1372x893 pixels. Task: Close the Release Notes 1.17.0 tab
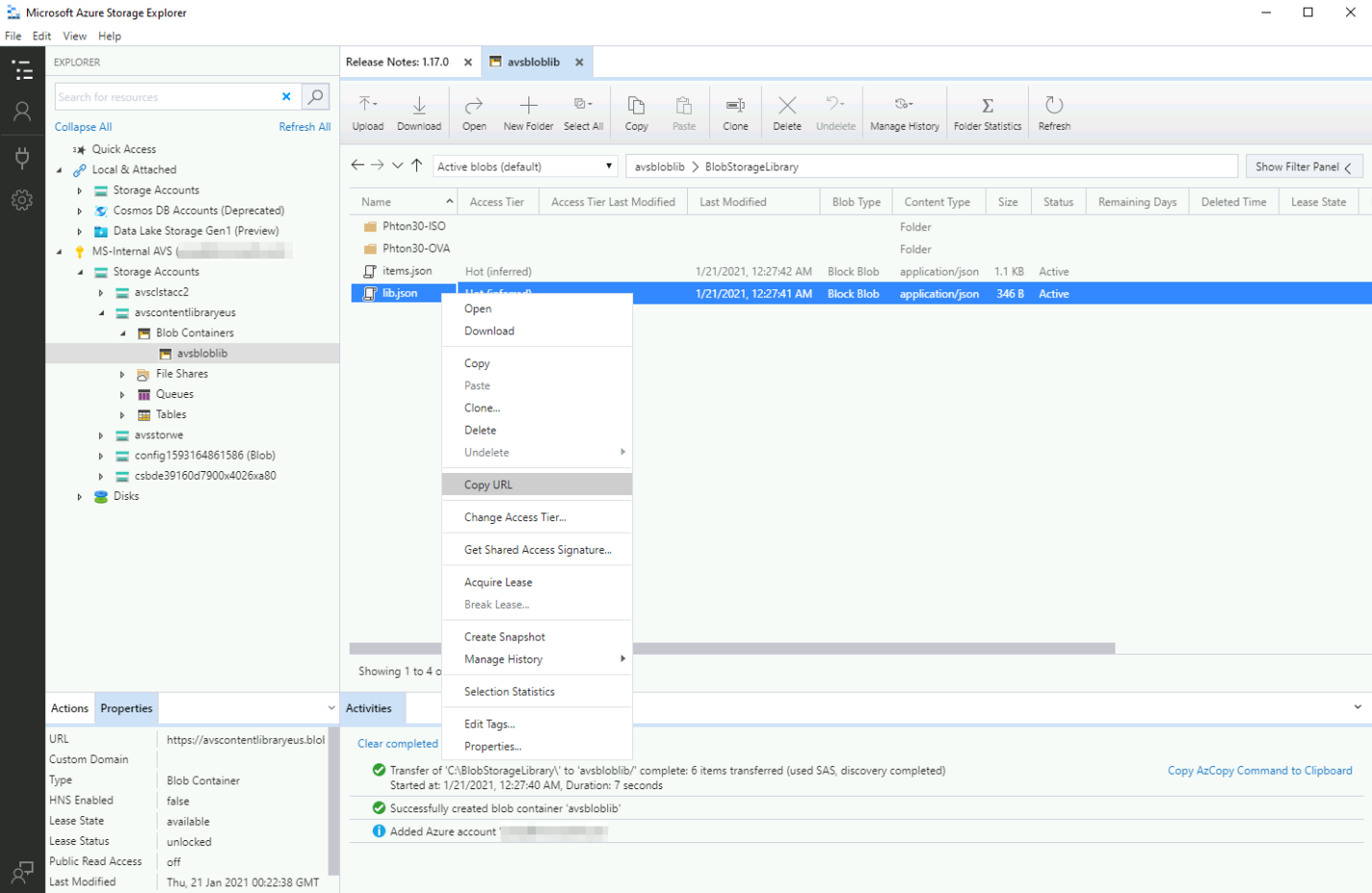pos(468,62)
